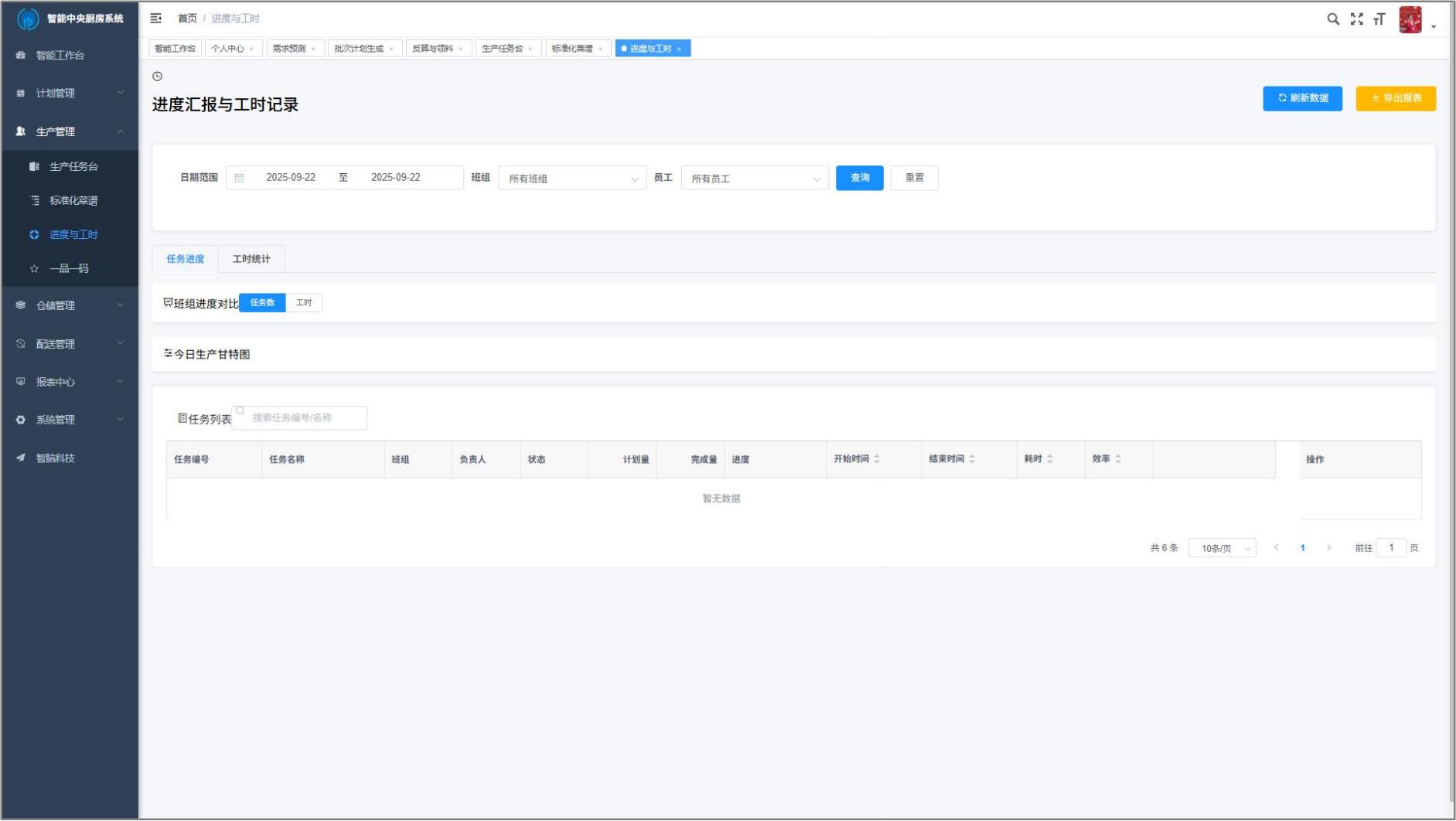Select the 任务数 toggle option

pyautogui.click(x=262, y=303)
